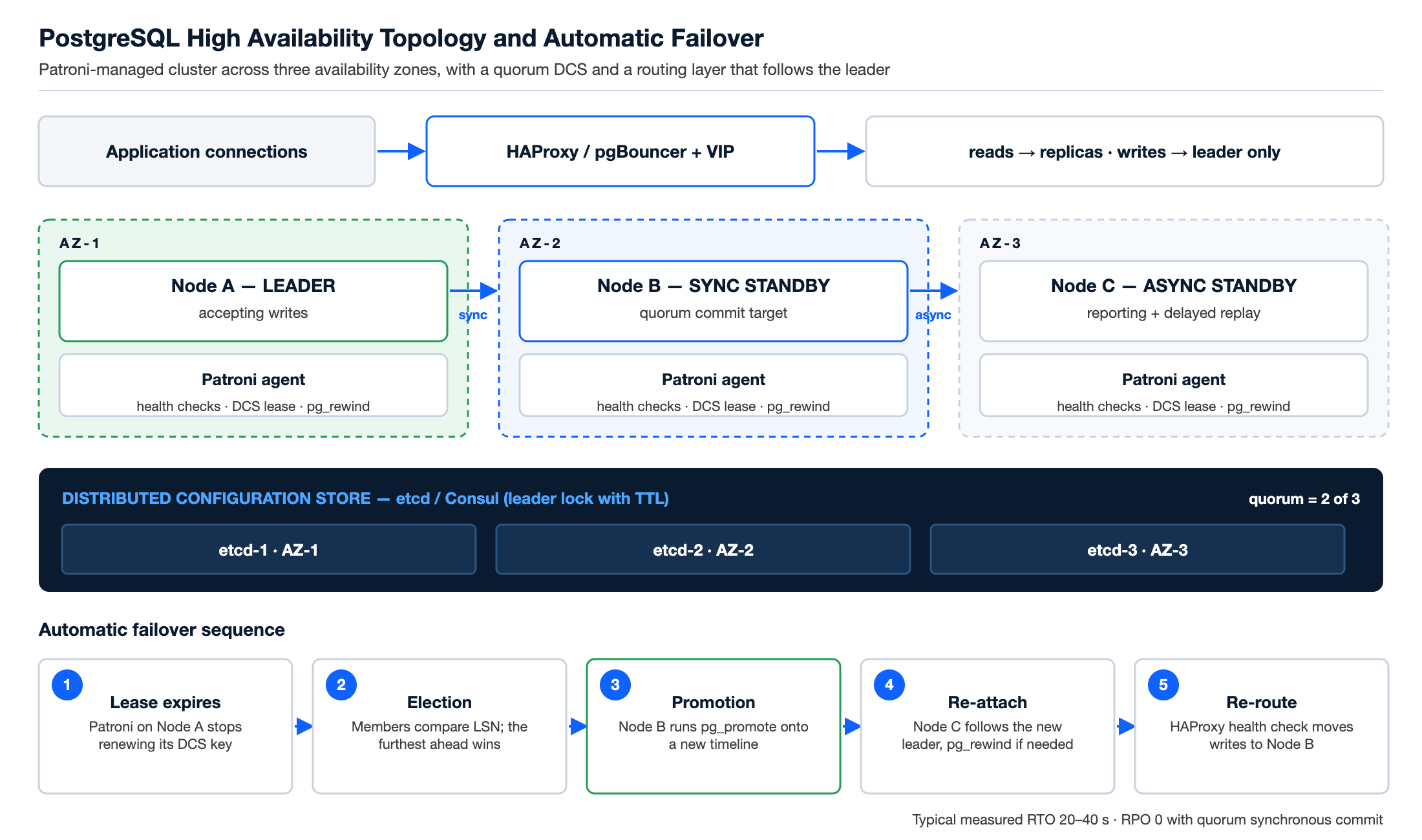1422x840 pixels.
Task: Select the etcd-2 · AZ-2 block
Action: [703, 549]
